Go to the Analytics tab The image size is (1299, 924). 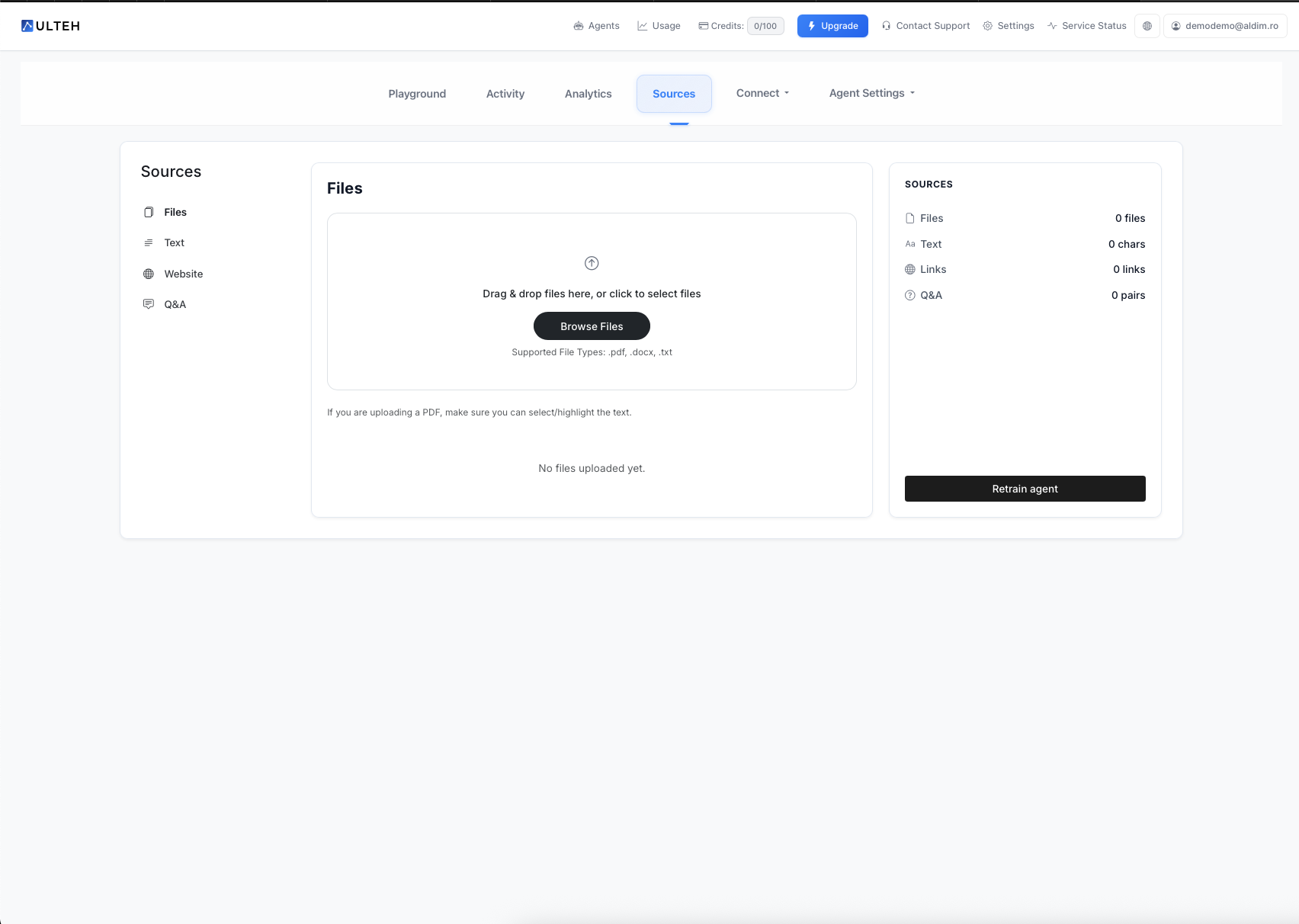click(588, 94)
